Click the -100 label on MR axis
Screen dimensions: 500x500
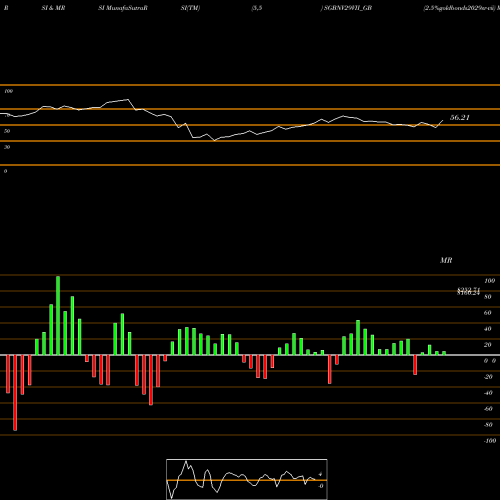490,441
